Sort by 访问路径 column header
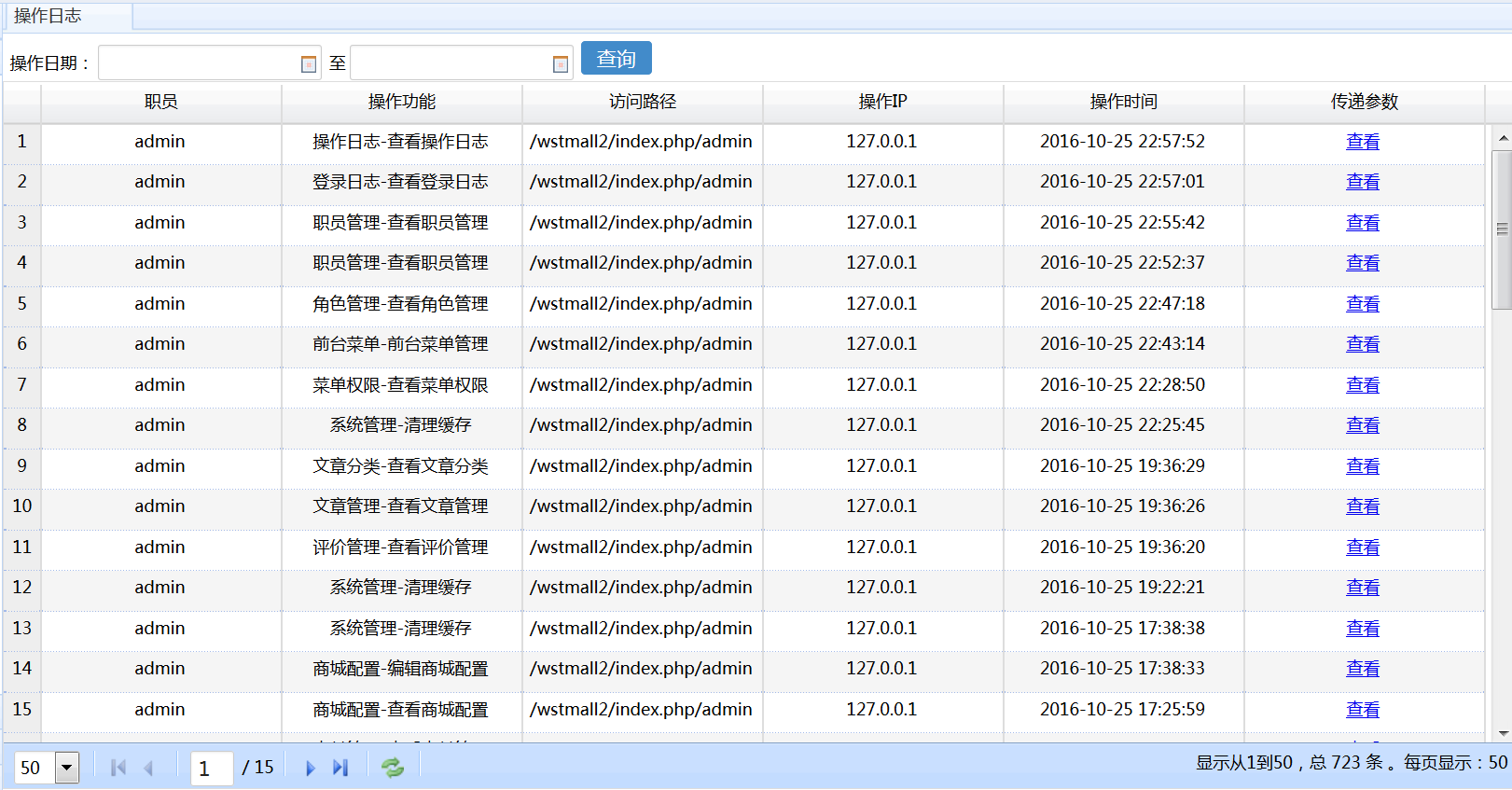This screenshot has height=790, width=1512. click(x=643, y=103)
